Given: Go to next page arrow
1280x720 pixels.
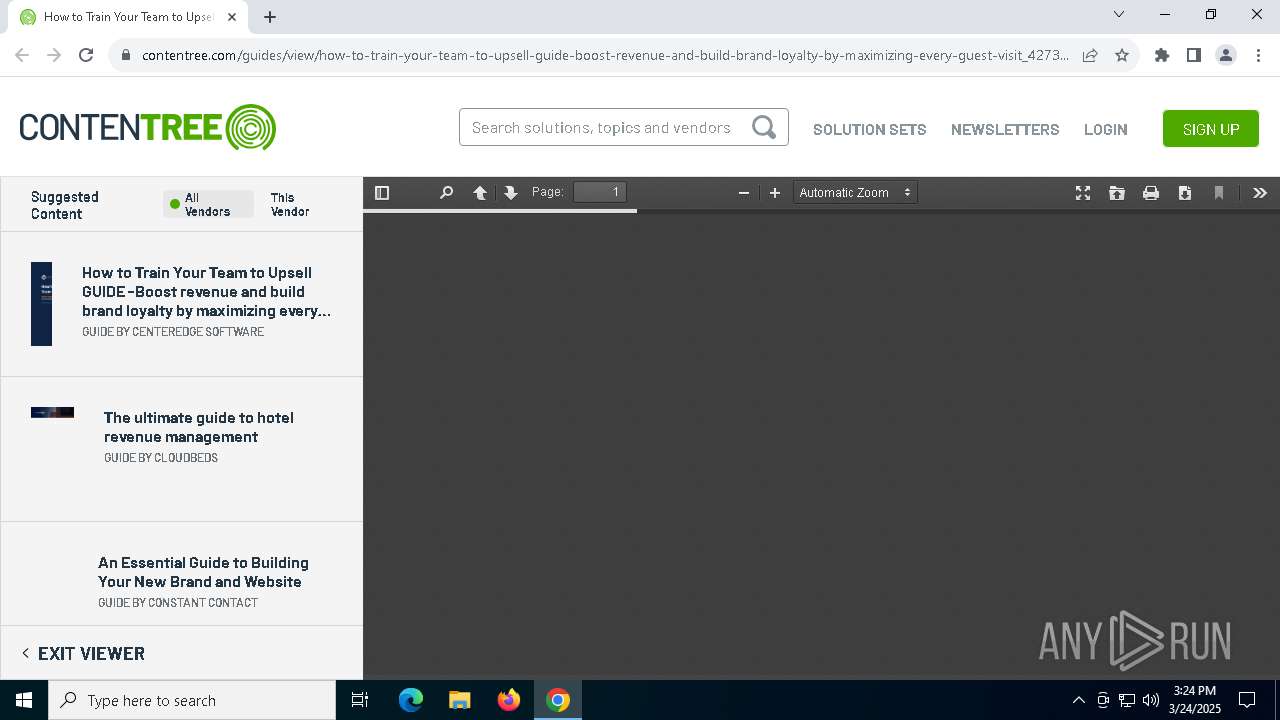Looking at the screenshot, I should tap(511, 193).
